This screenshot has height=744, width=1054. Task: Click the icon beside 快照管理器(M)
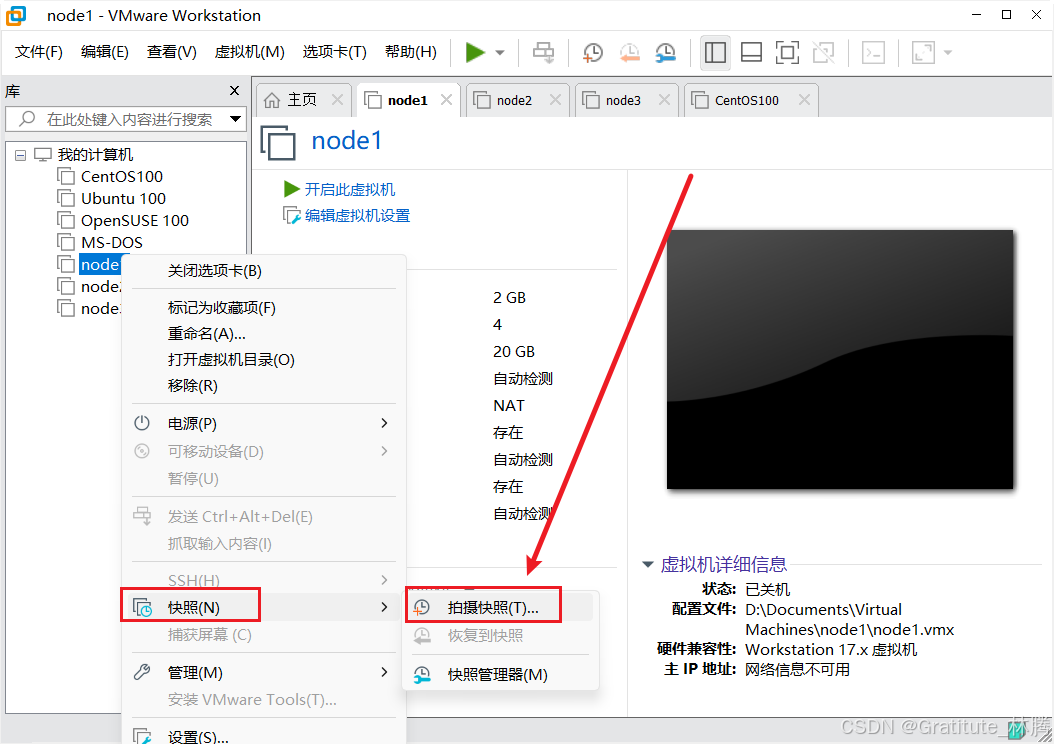[x=421, y=675]
